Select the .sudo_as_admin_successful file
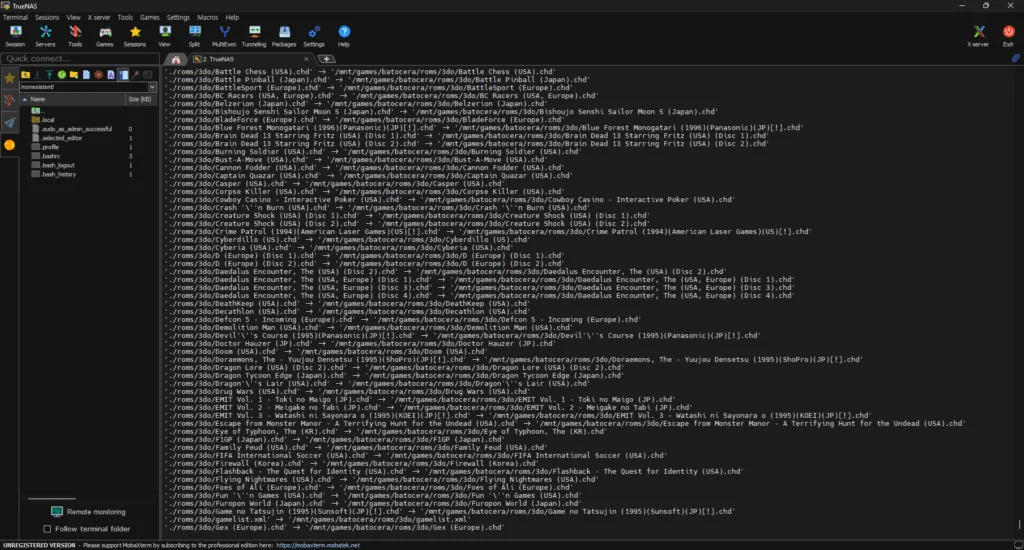 72,129
